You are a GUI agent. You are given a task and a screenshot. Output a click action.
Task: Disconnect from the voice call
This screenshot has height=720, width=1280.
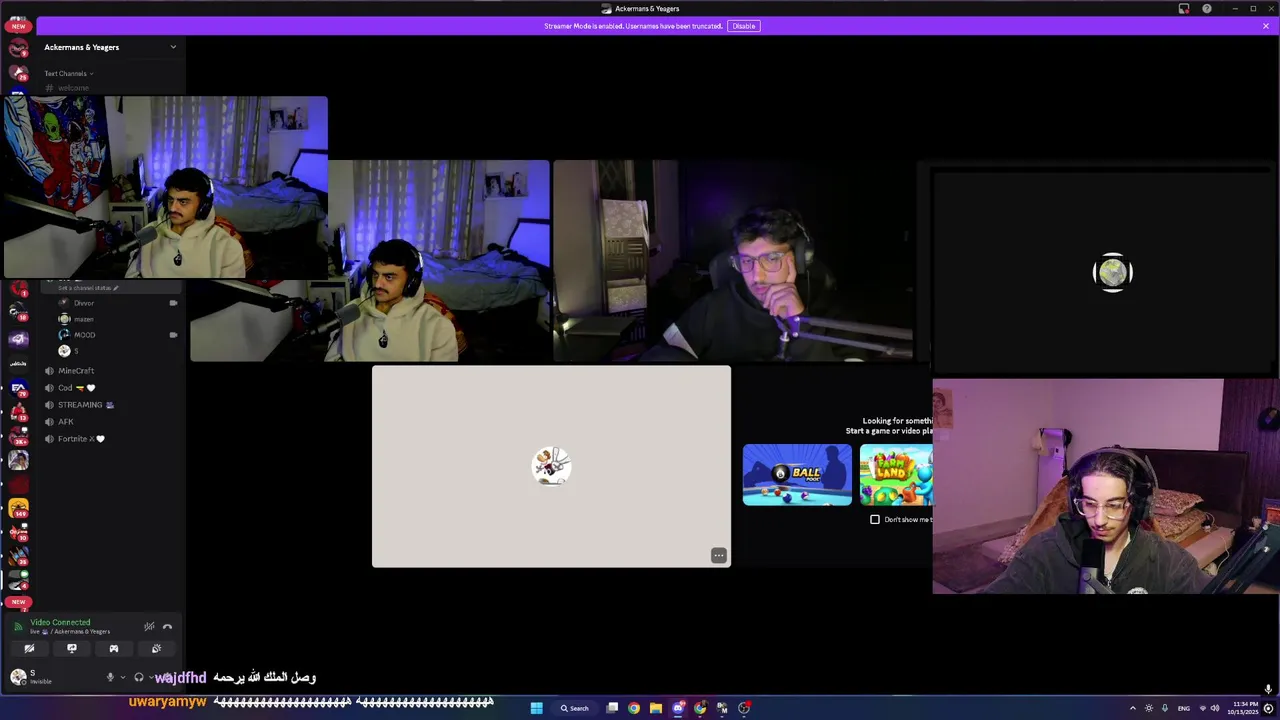click(x=168, y=627)
